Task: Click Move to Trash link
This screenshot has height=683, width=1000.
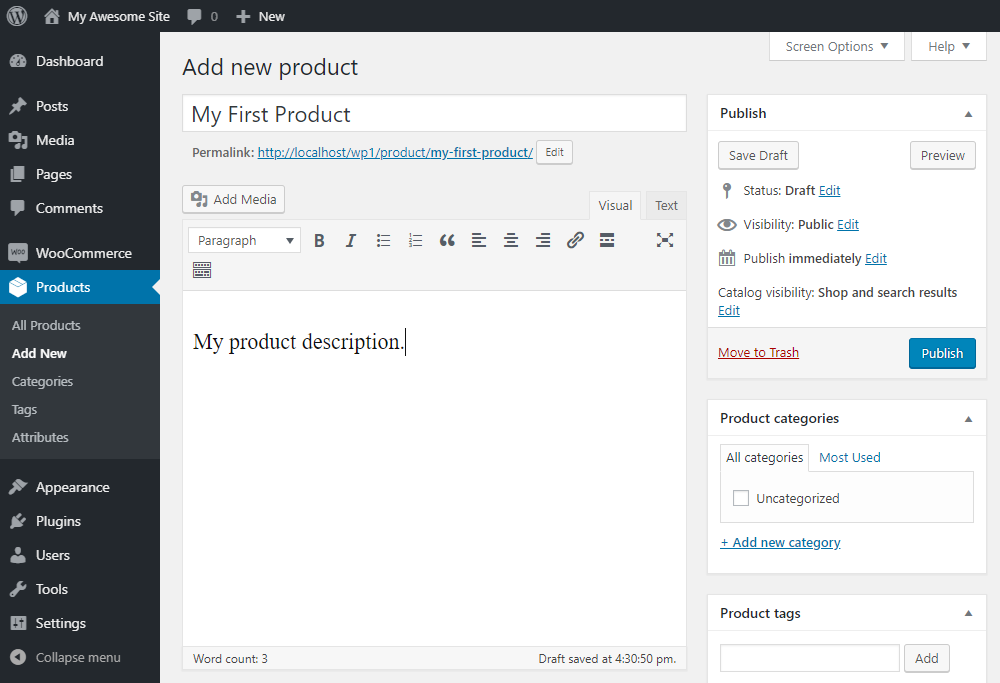Action: point(758,353)
